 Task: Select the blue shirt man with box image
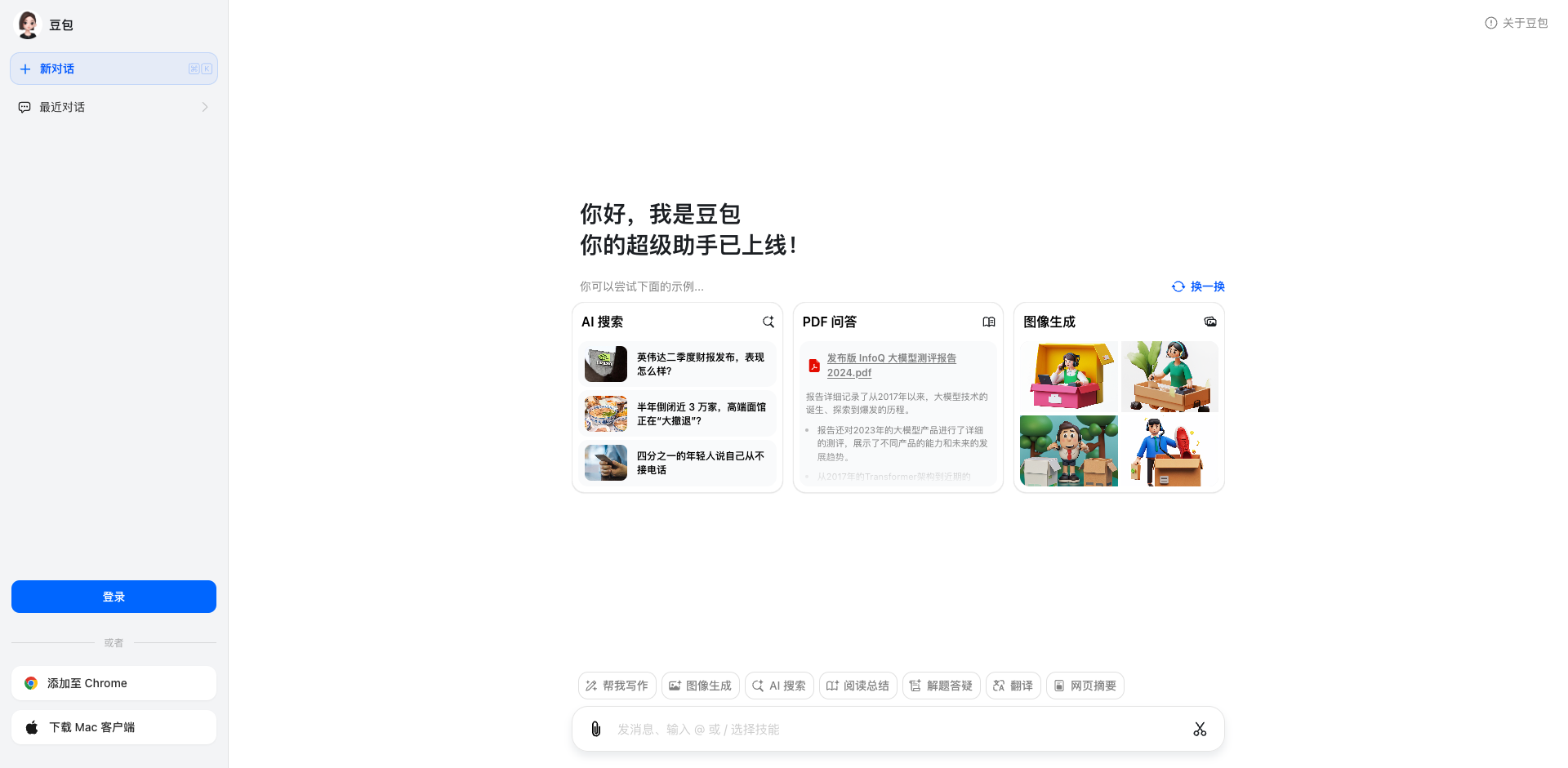[x=1169, y=451]
